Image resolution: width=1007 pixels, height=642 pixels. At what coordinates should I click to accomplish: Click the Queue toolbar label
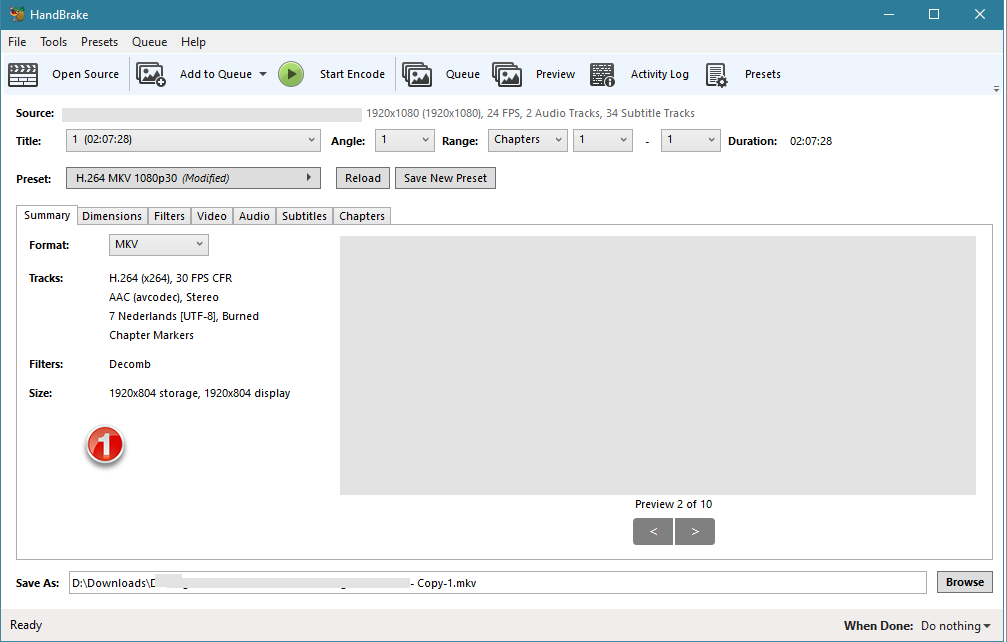click(463, 74)
